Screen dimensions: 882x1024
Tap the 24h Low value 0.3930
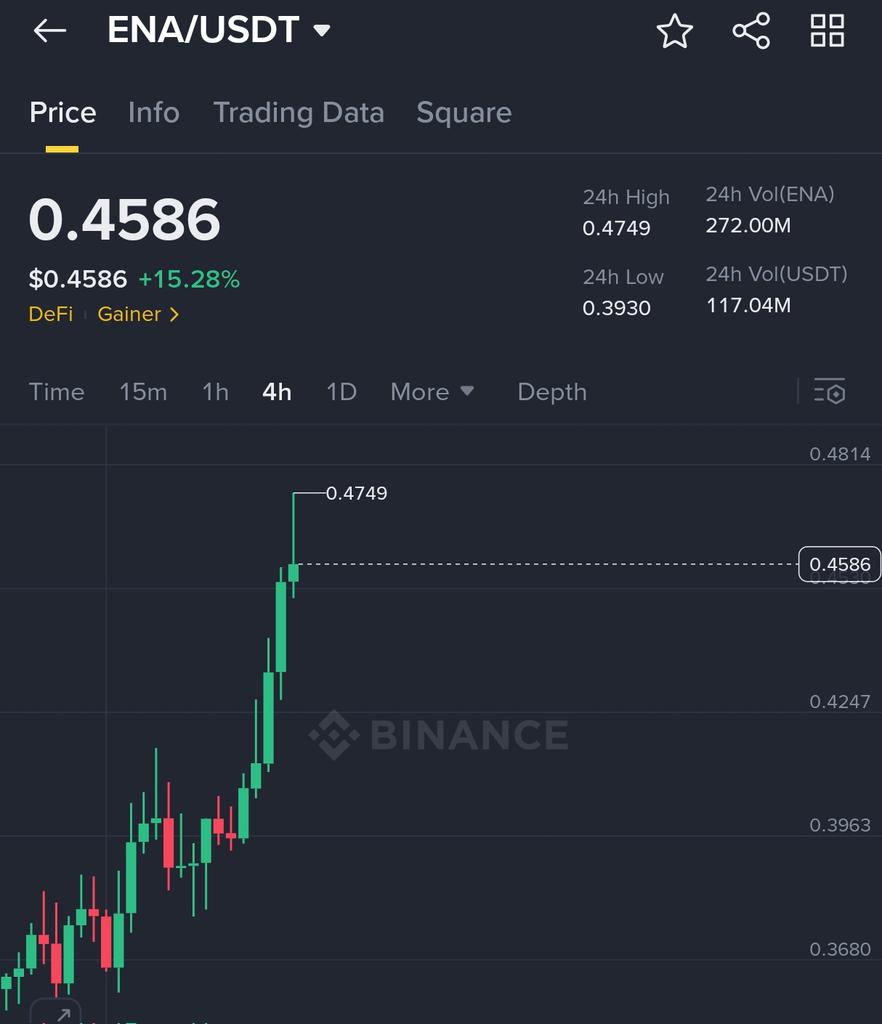click(x=616, y=308)
